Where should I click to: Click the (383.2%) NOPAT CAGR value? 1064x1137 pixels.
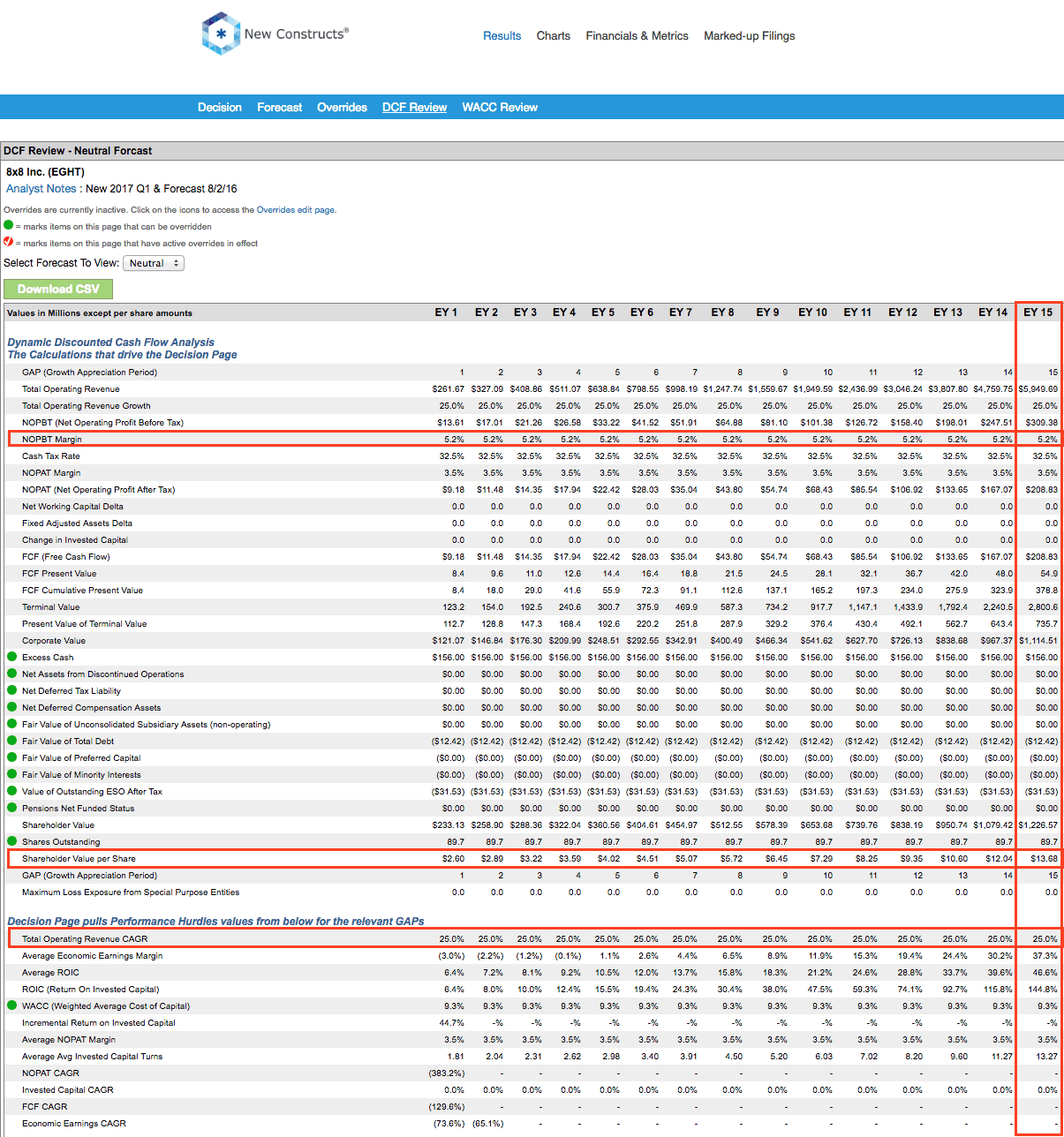(x=446, y=1073)
